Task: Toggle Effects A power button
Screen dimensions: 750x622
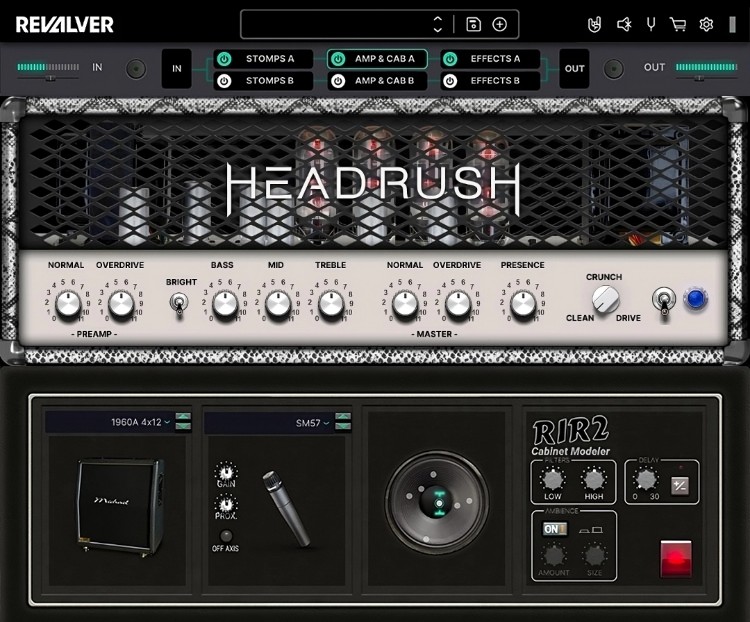Action: point(450,59)
